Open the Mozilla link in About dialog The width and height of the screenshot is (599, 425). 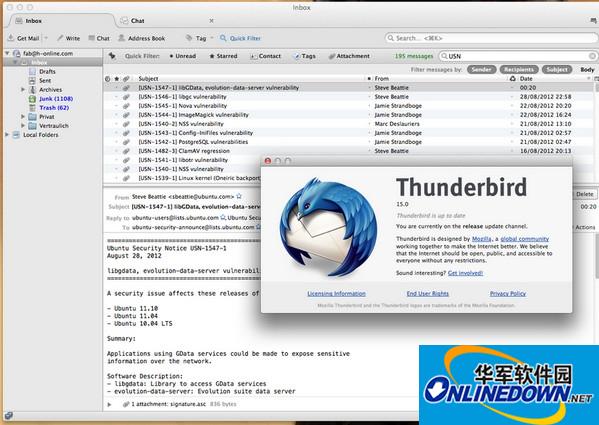tap(481, 239)
